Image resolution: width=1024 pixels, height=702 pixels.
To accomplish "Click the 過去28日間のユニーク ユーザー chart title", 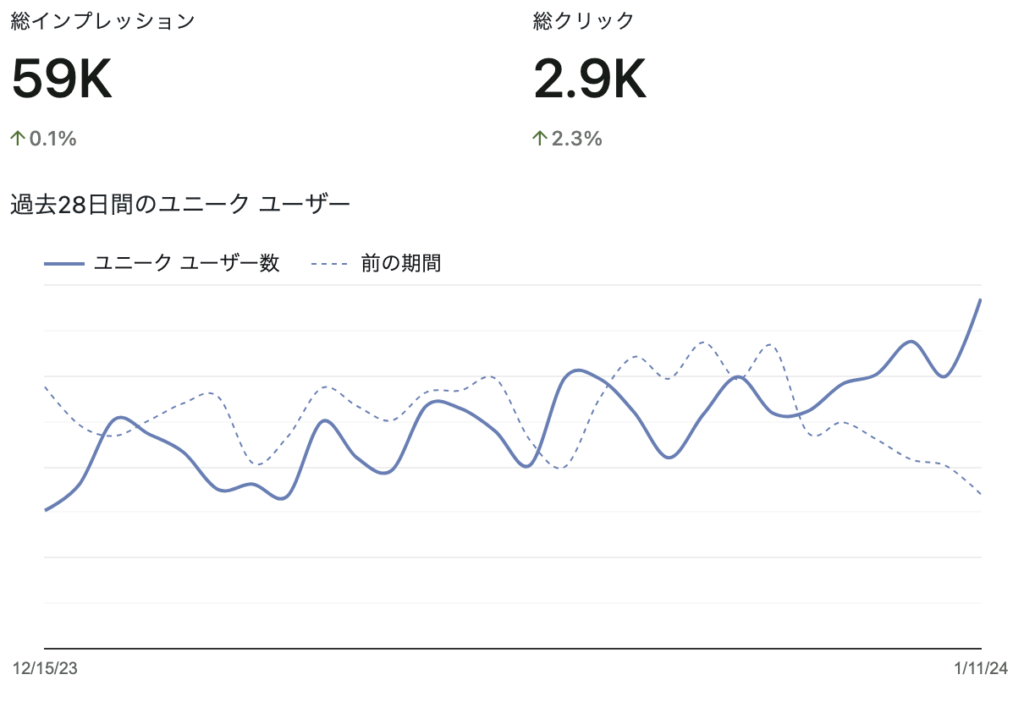I will (180, 206).
